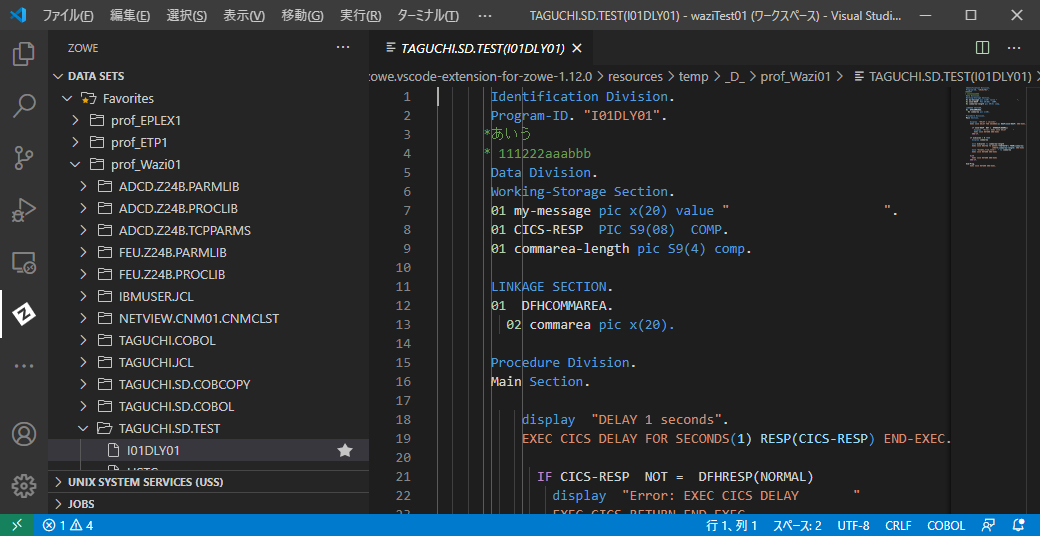Select the I01DLY01 member in tree
This screenshot has height=536, width=1040.
point(208,450)
